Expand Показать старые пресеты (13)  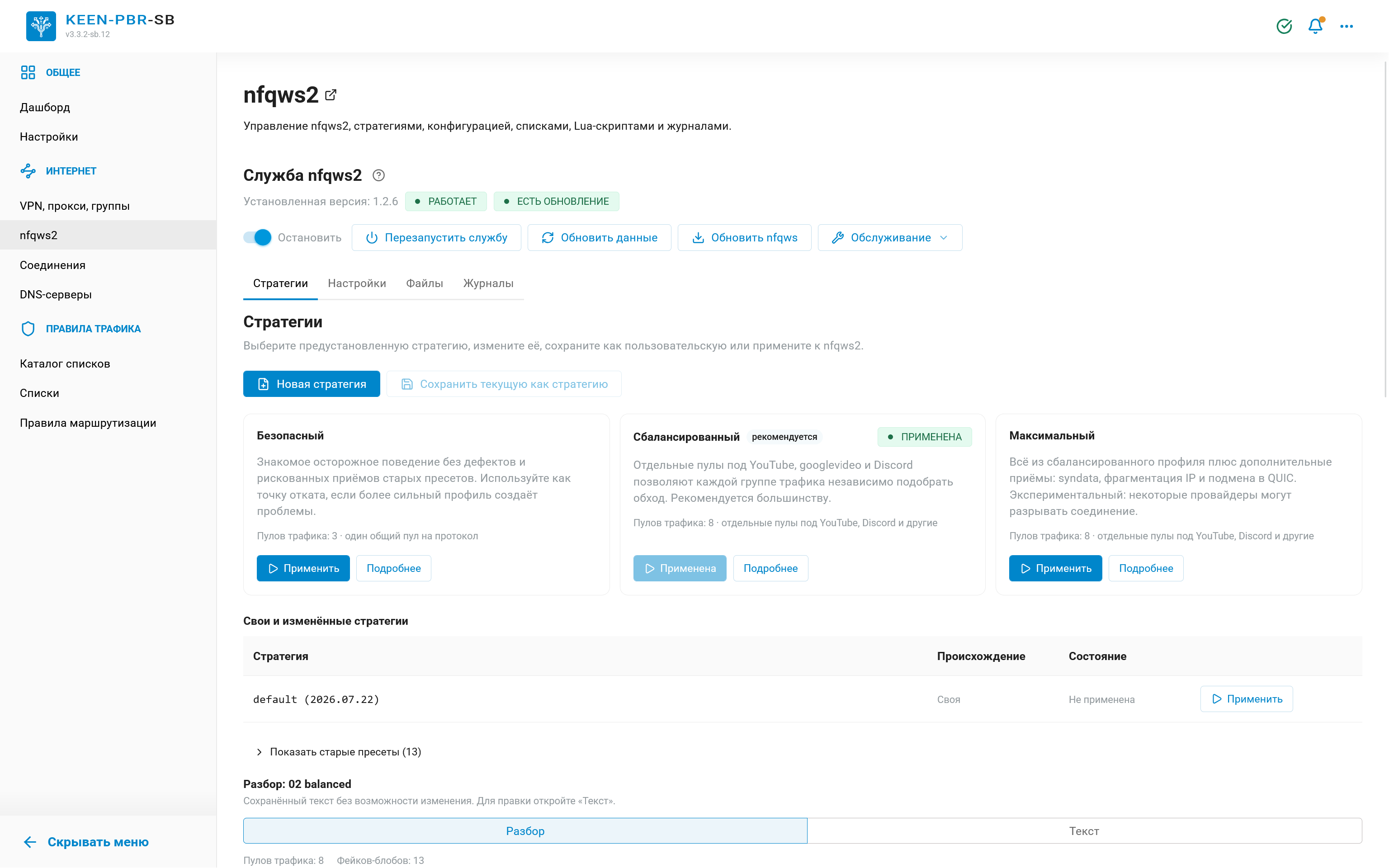point(339,752)
